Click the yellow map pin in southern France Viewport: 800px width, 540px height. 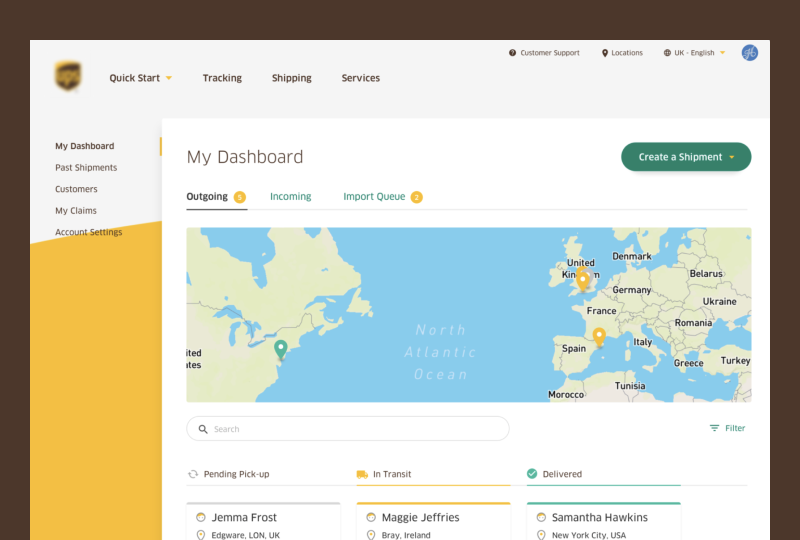click(599, 337)
